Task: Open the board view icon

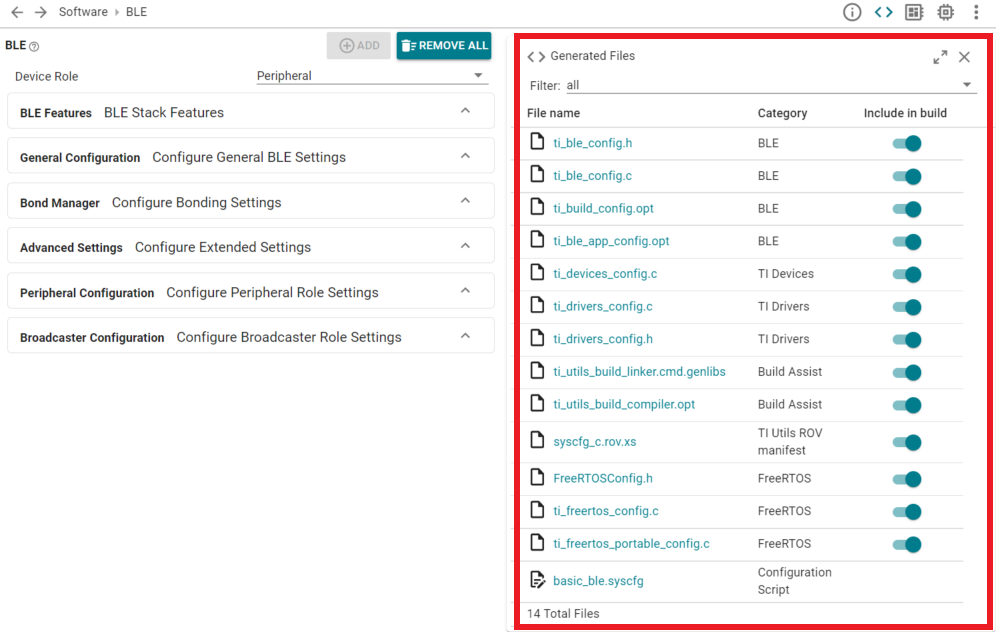Action: tap(914, 12)
